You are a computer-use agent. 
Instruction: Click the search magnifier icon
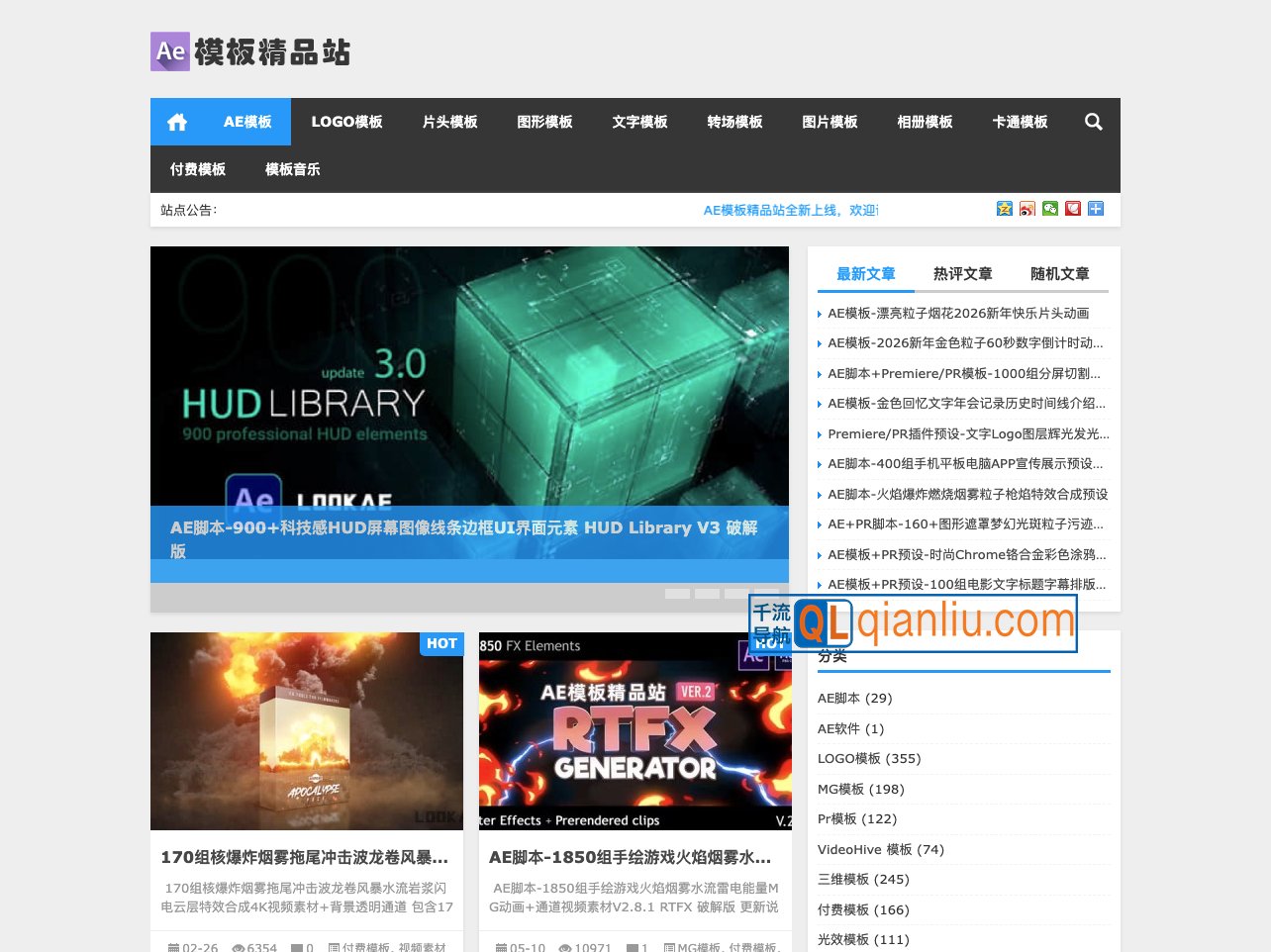coord(1093,122)
